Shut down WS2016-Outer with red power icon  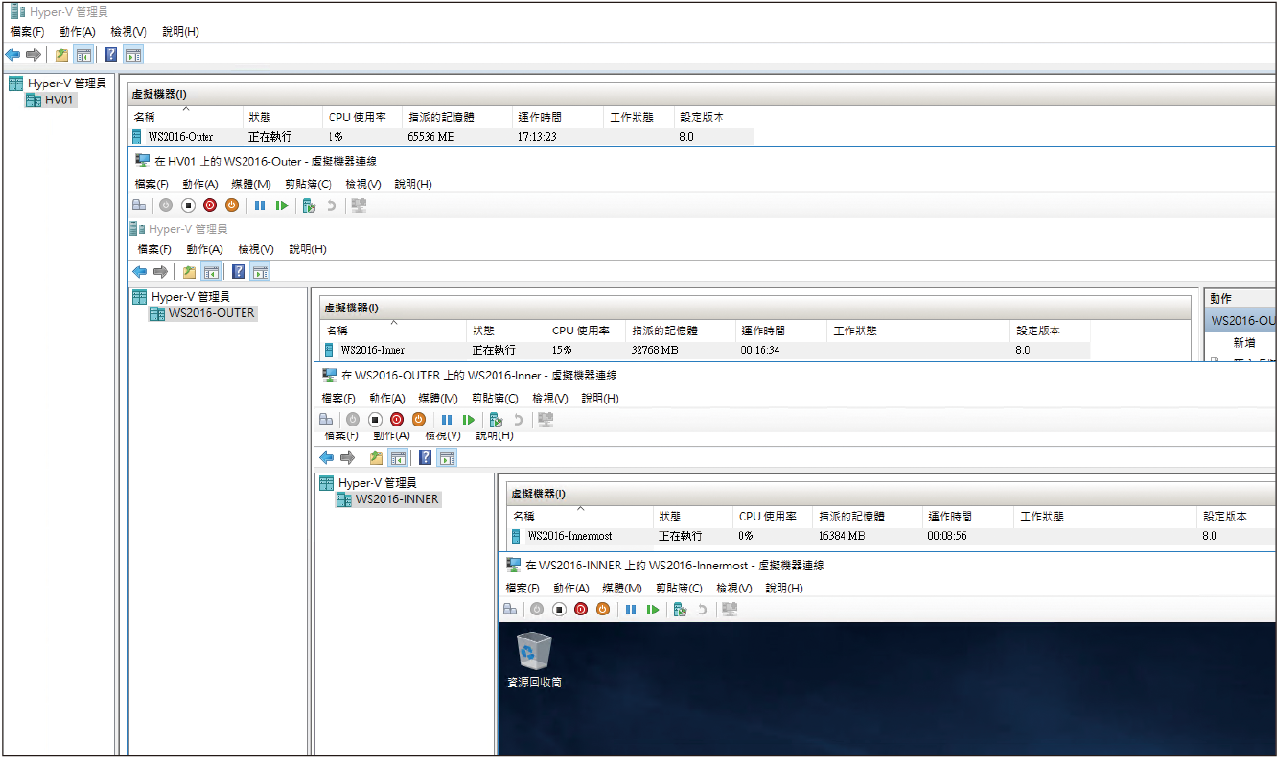click(210, 205)
